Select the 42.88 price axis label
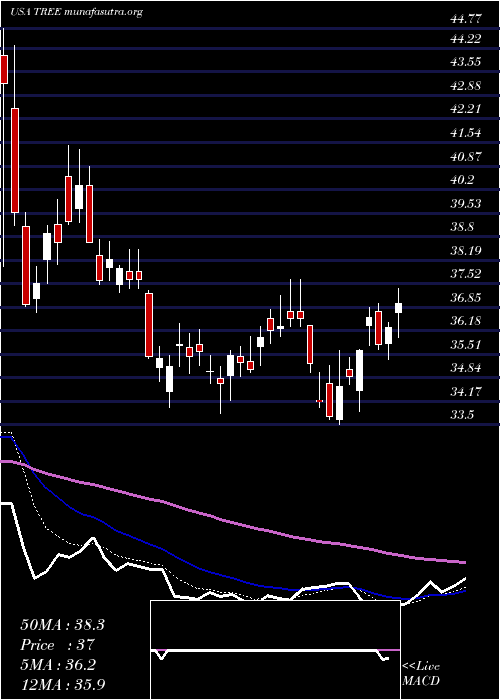 465,86
